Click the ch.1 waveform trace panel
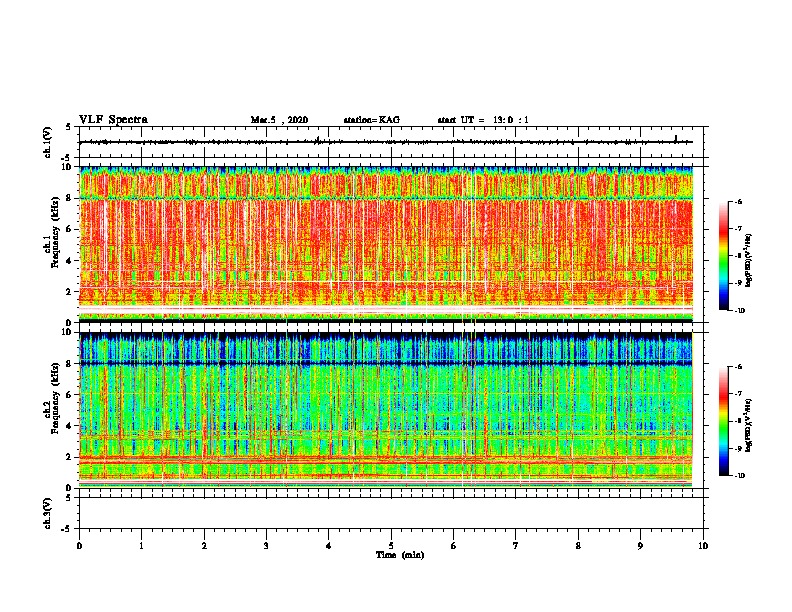The image size is (792, 612). click(x=391, y=142)
